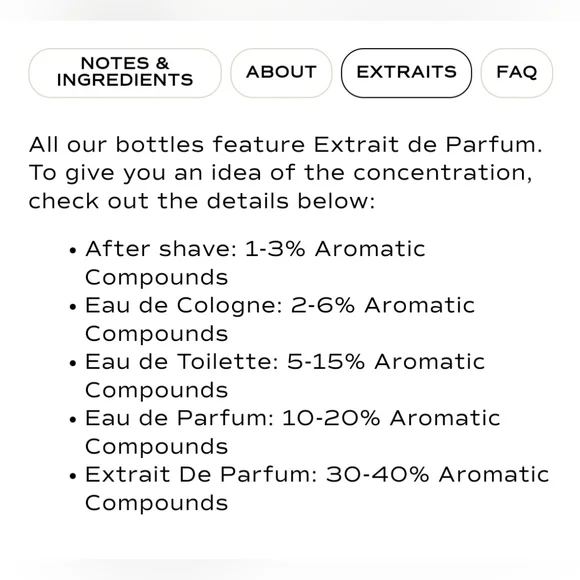The image size is (580, 580).
Task: Click the Eau de Parfum 10-20% list item
Action: coord(293,432)
